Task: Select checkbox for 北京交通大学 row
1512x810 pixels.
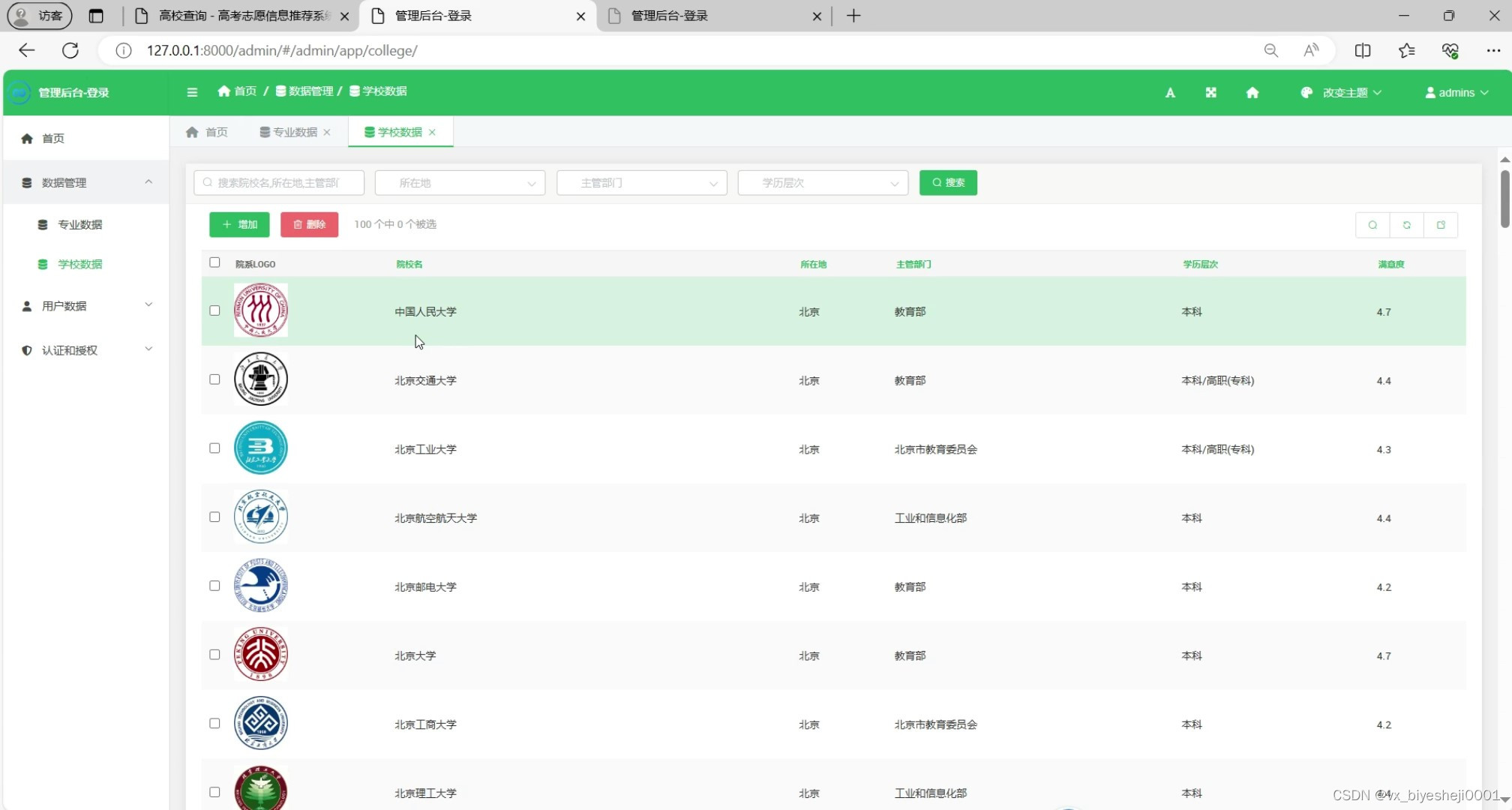Action: click(214, 379)
